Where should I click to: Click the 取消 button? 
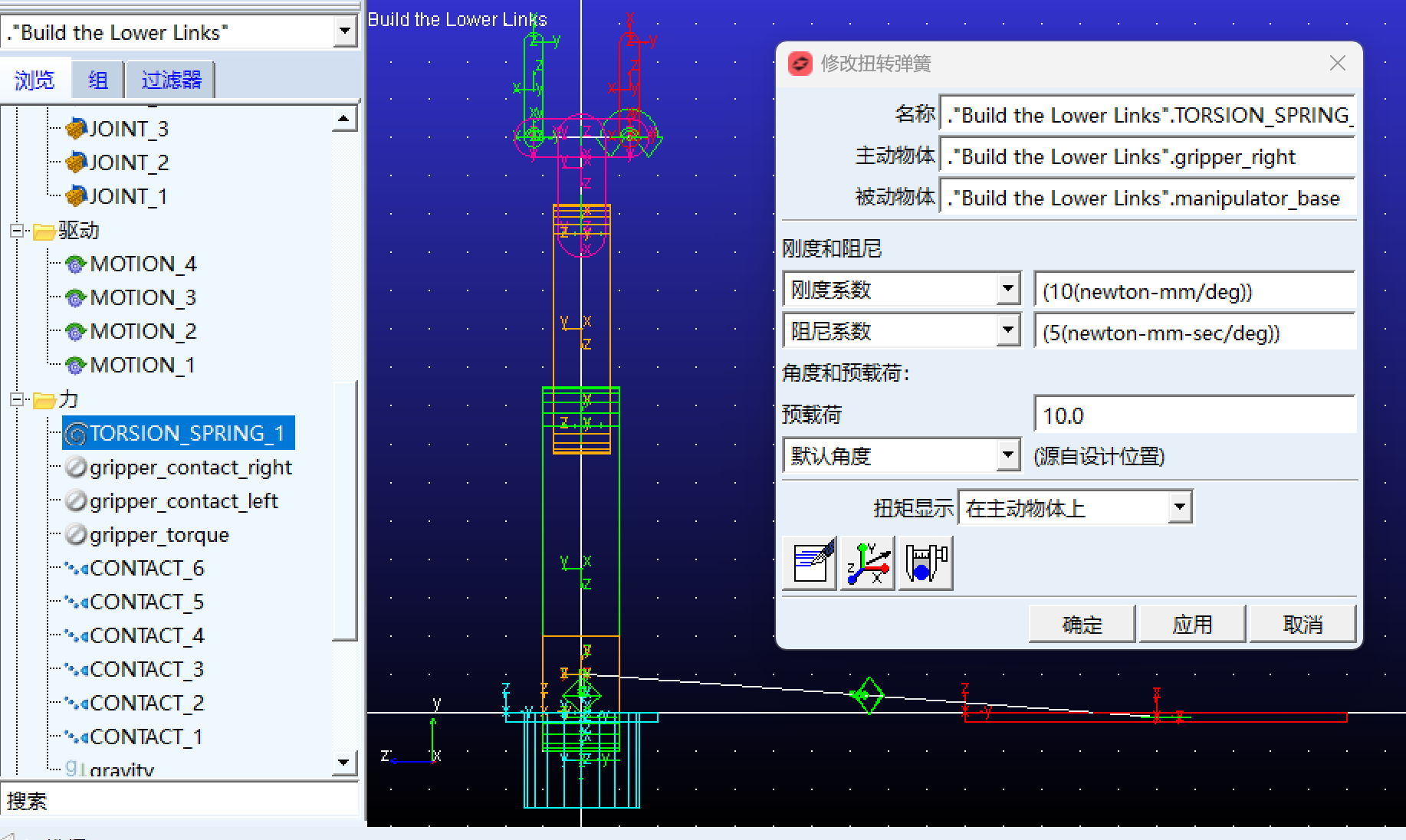click(x=1303, y=625)
